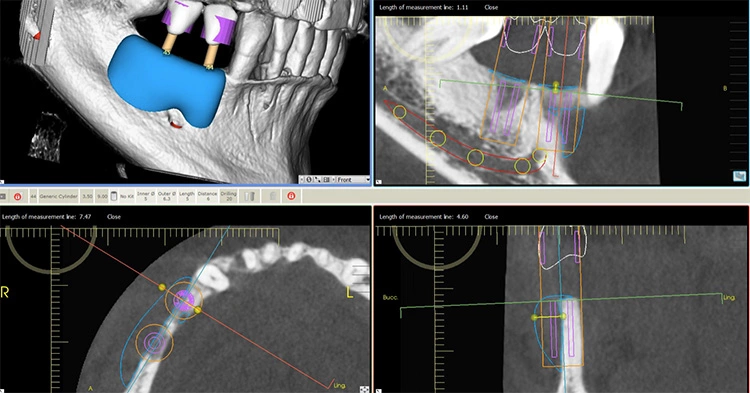Click the Bucc. label in cross-sectional view
Image resolution: width=750 pixels, height=393 pixels.
pos(390,297)
